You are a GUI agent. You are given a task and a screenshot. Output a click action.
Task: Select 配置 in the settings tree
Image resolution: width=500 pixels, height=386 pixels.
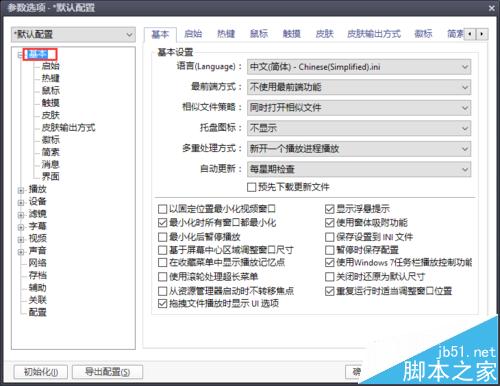38,312
